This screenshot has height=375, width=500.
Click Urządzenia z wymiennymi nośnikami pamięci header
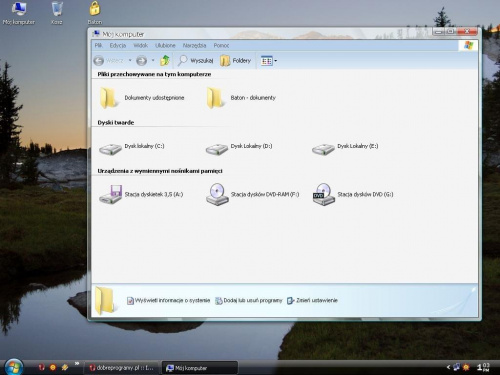(160, 171)
